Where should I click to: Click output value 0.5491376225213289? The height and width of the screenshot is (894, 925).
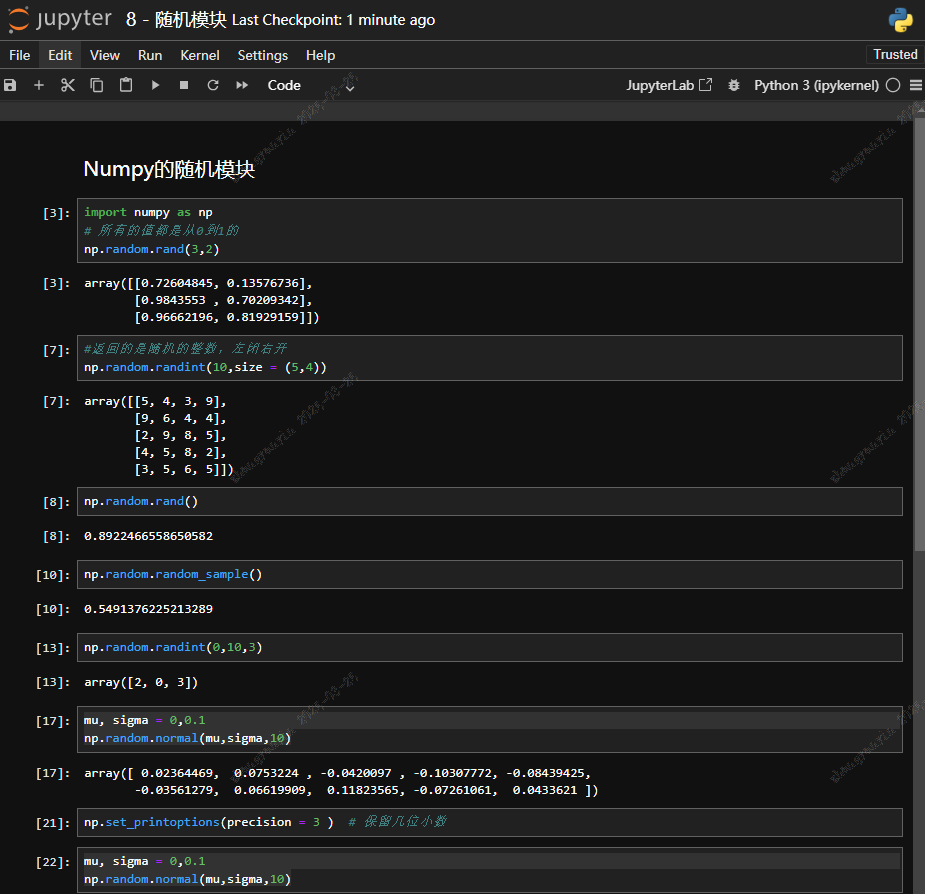pos(148,610)
